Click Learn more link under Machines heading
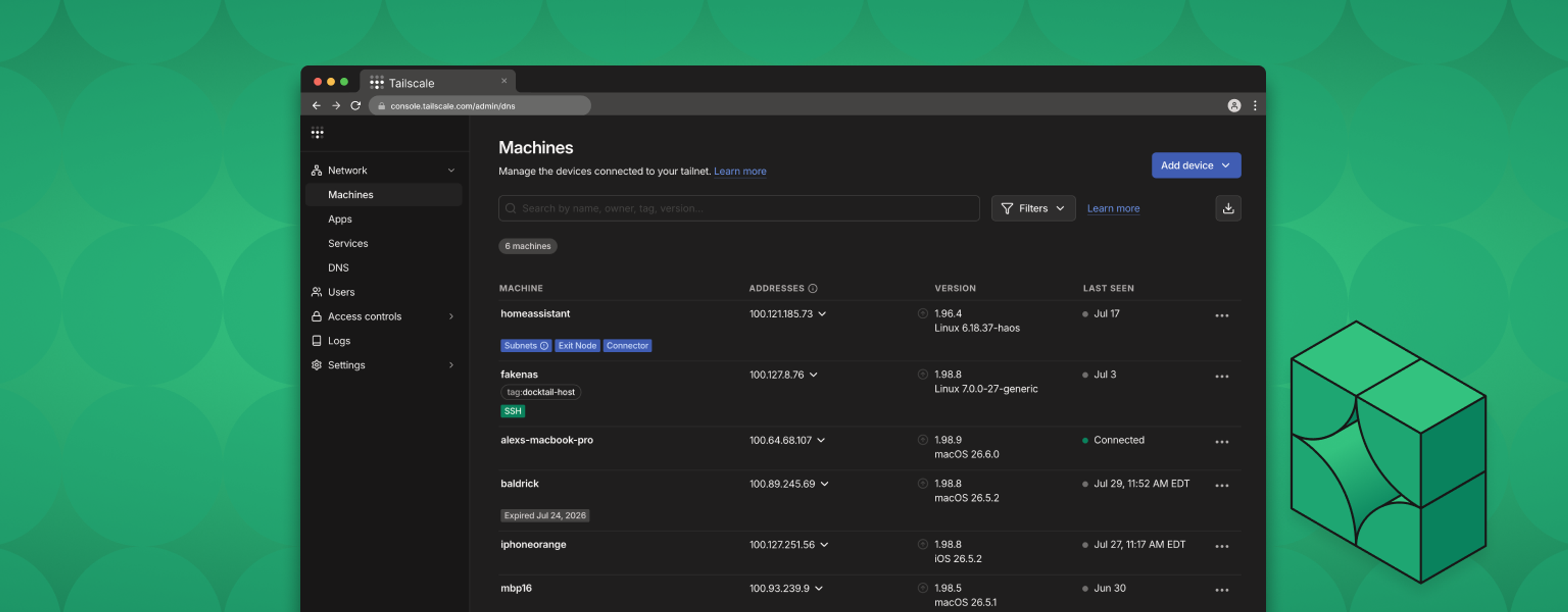The height and width of the screenshot is (612, 1568). 739,171
